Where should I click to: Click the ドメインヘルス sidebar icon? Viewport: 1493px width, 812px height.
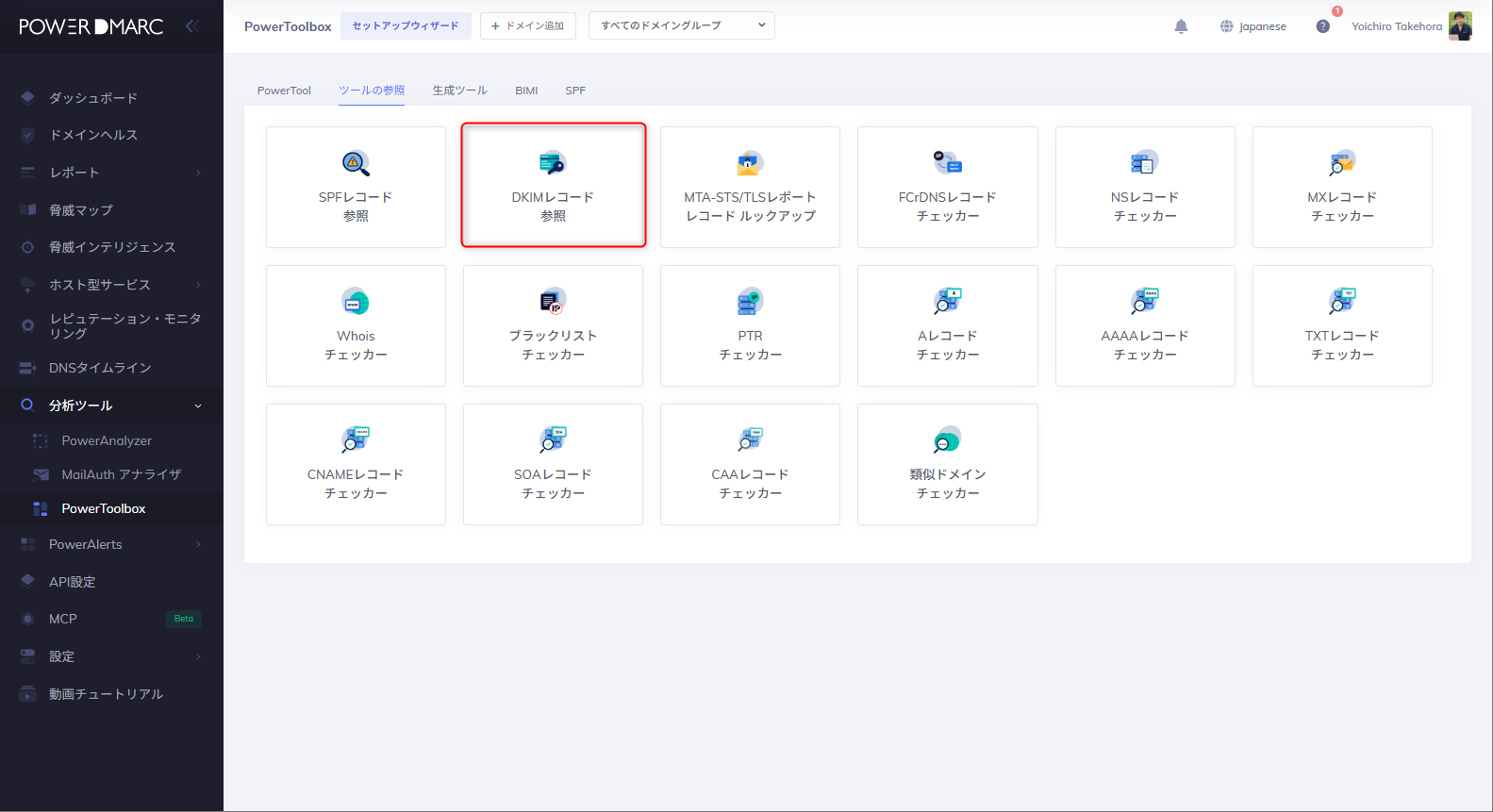click(27, 135)
